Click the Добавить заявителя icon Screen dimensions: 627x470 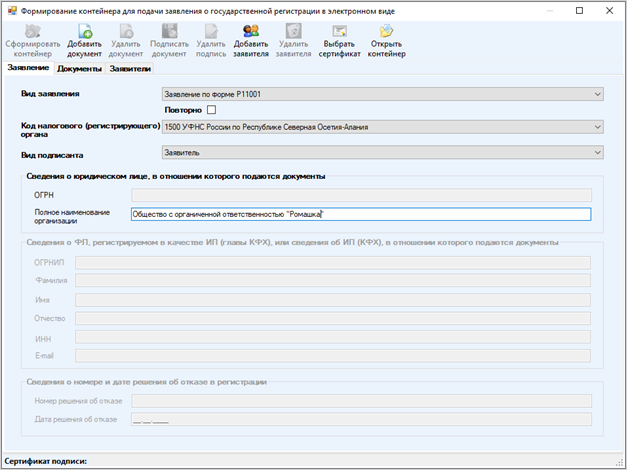[x=251, y=33]
